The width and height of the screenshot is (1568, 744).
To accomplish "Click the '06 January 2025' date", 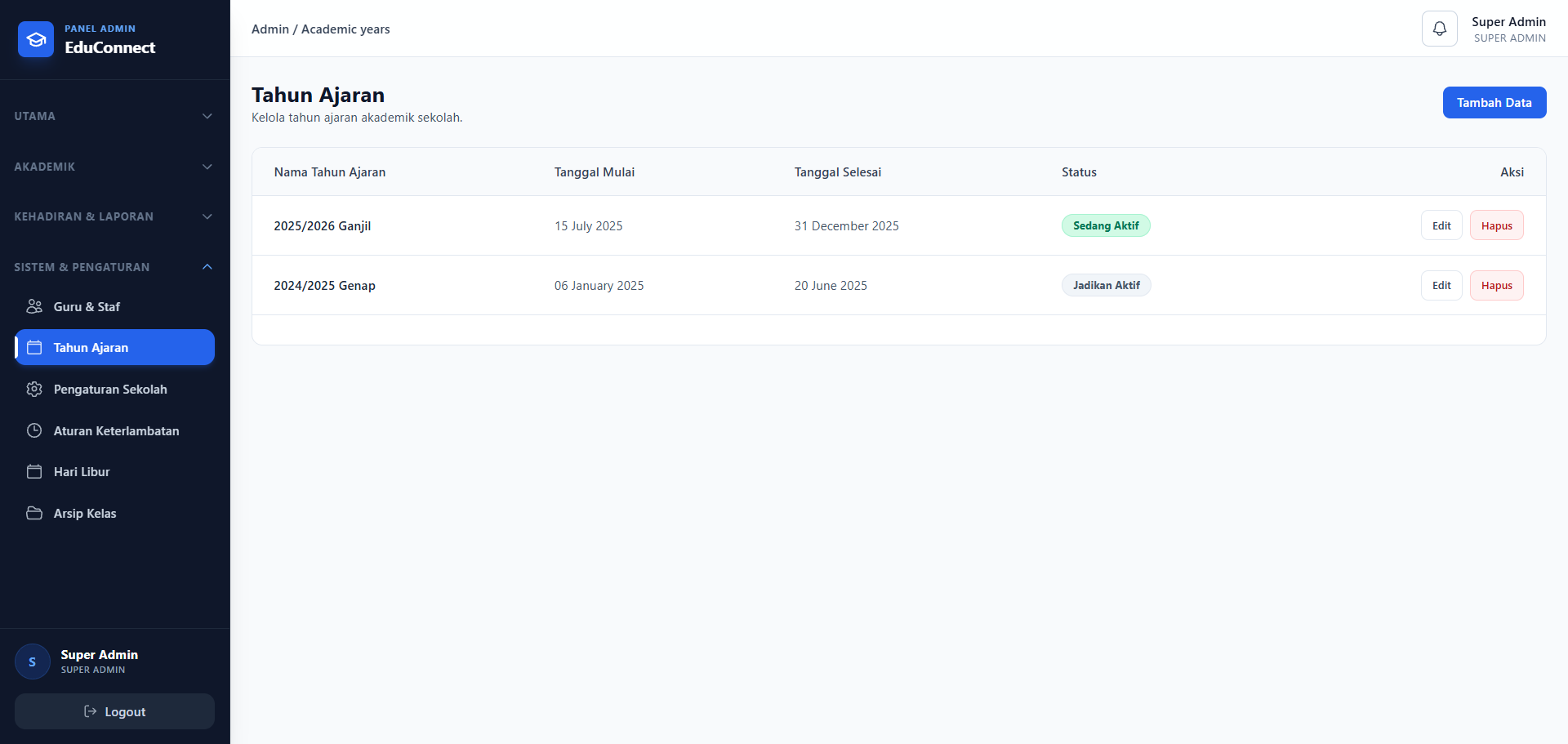I will [x=599, y=286].
